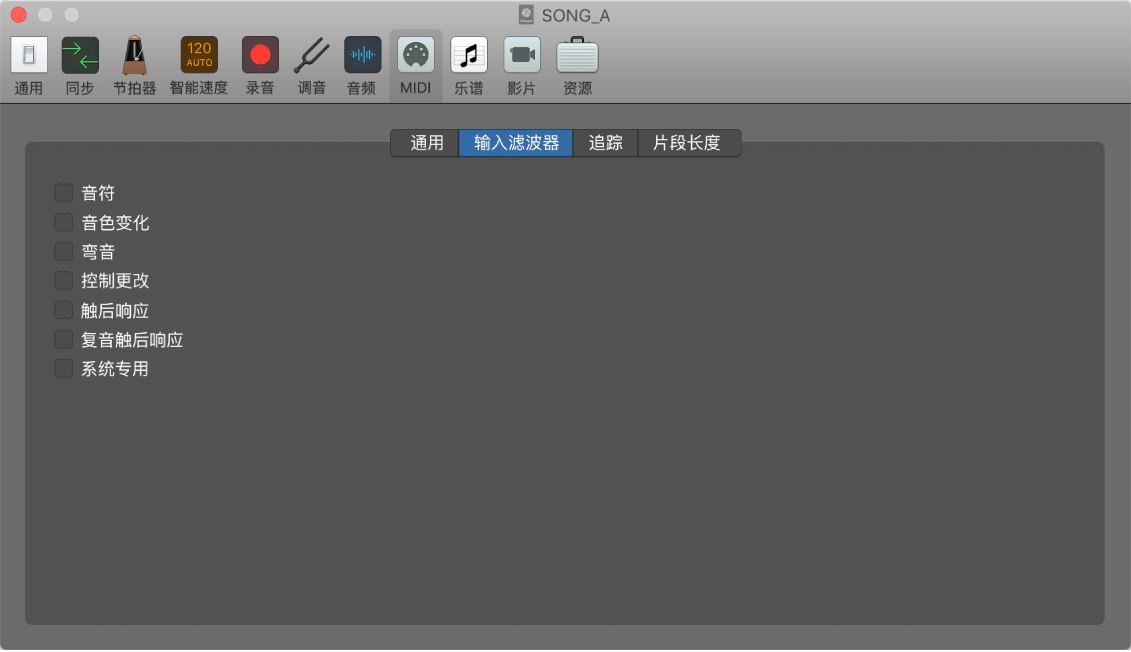Screen dimensions: 1131x652
Task: Open the 影片 Movie settings icon
Action: (522, 55)
